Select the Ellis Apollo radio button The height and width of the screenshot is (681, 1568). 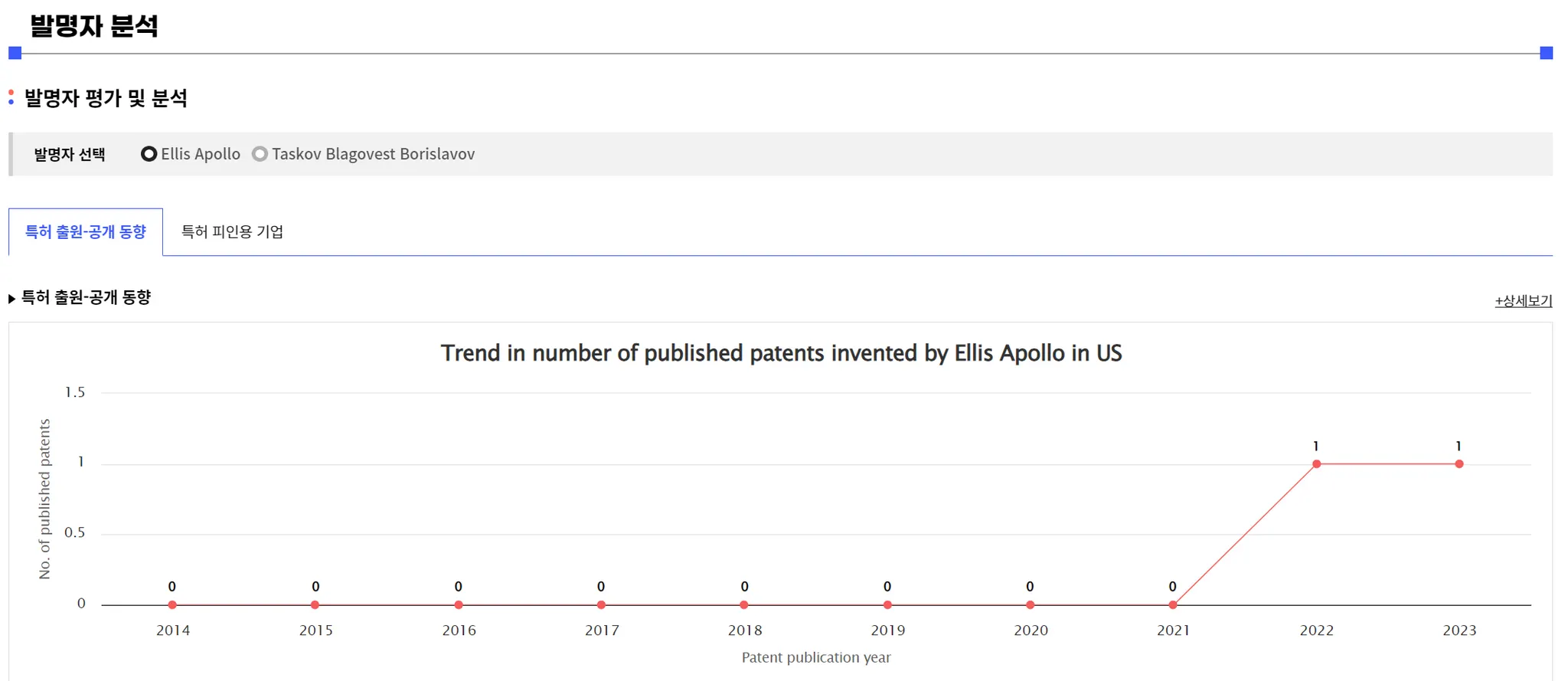[x=149, y=154]
